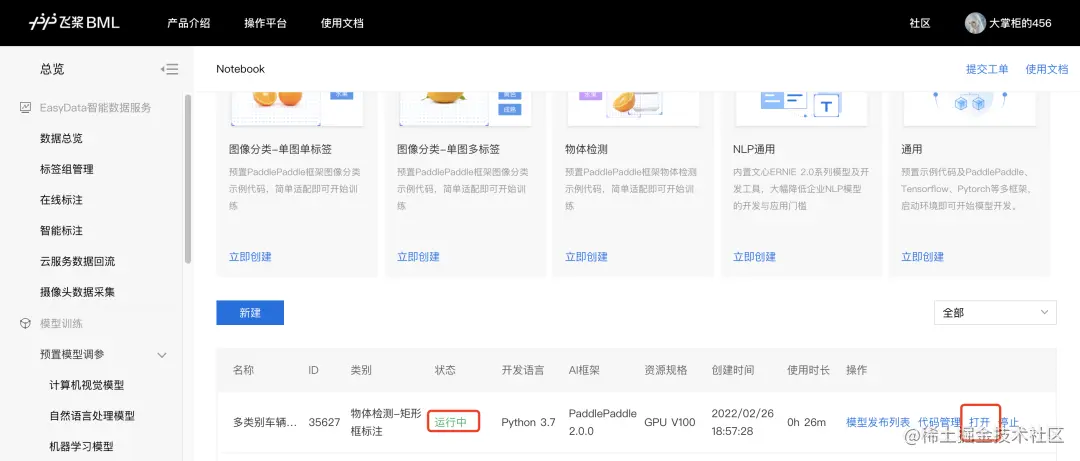
Task: Open 操作平台 in the top navigation
Action: coord(265,23)
